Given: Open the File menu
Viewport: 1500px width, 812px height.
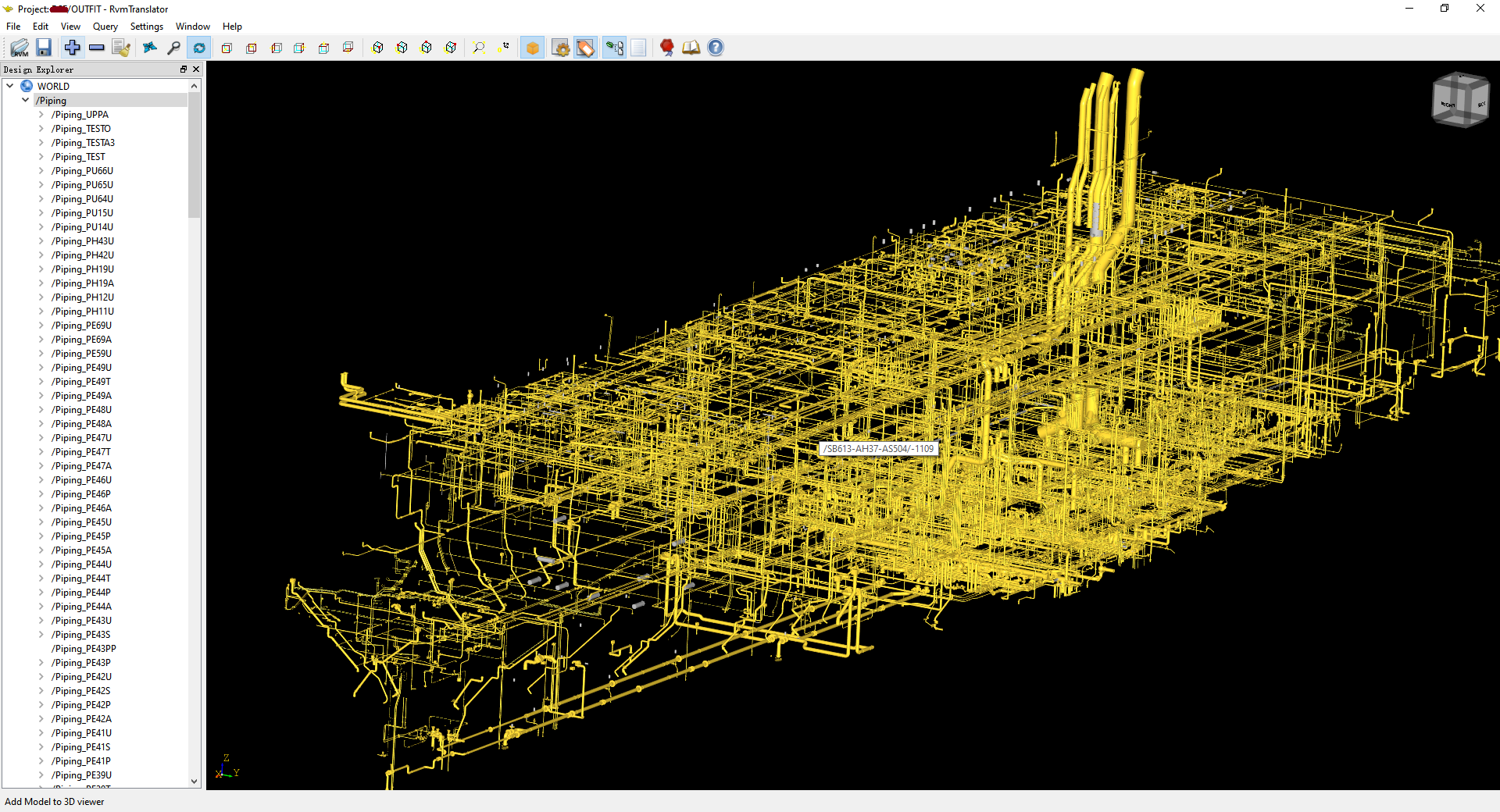Looking at the screenshot, I should coord(13,26).
